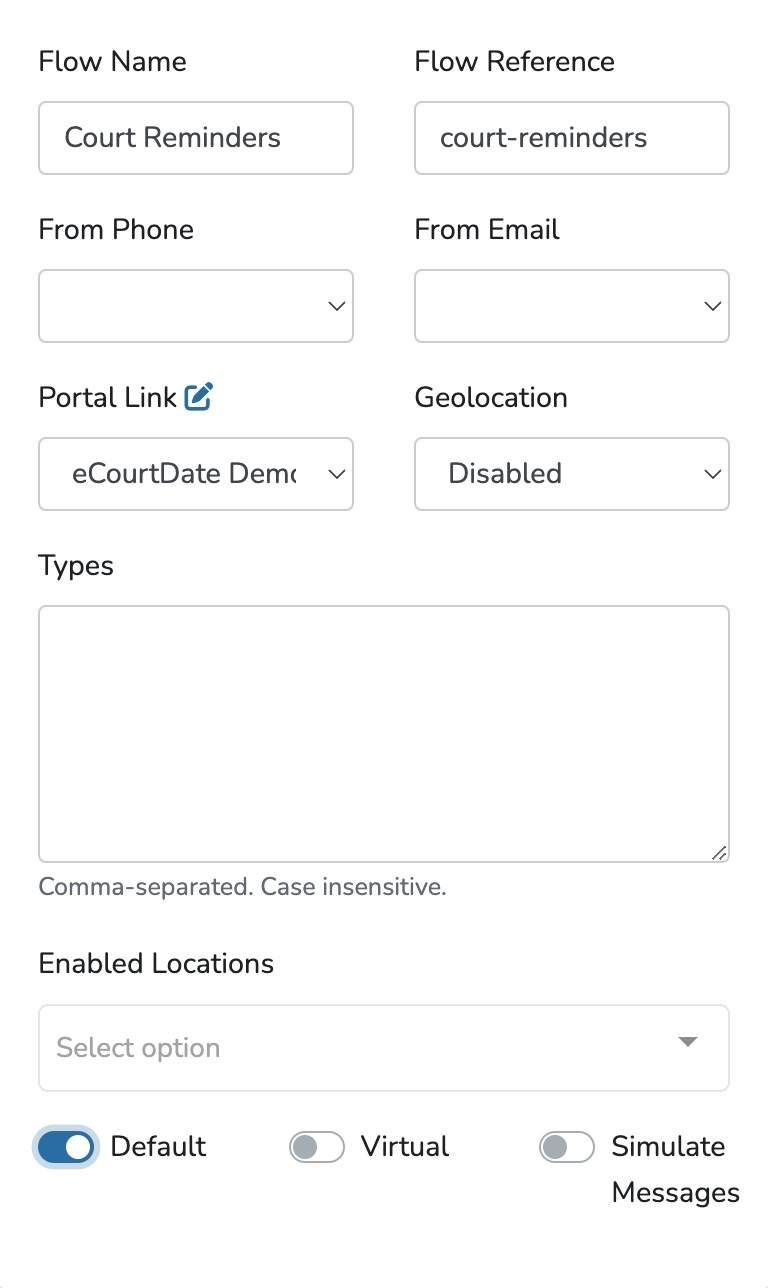Click the Flow Name input field
Screen dimensions: 768x1288
point(196,138)
